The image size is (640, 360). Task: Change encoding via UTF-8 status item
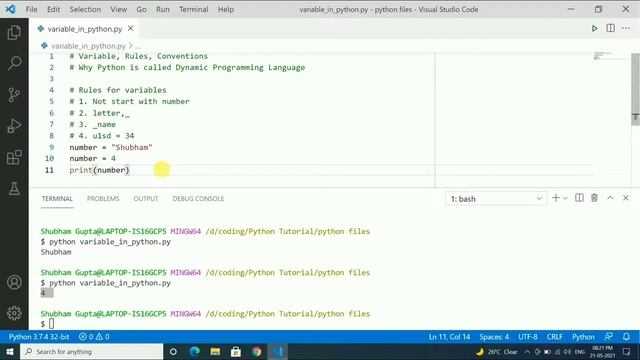tap(528, 337)
